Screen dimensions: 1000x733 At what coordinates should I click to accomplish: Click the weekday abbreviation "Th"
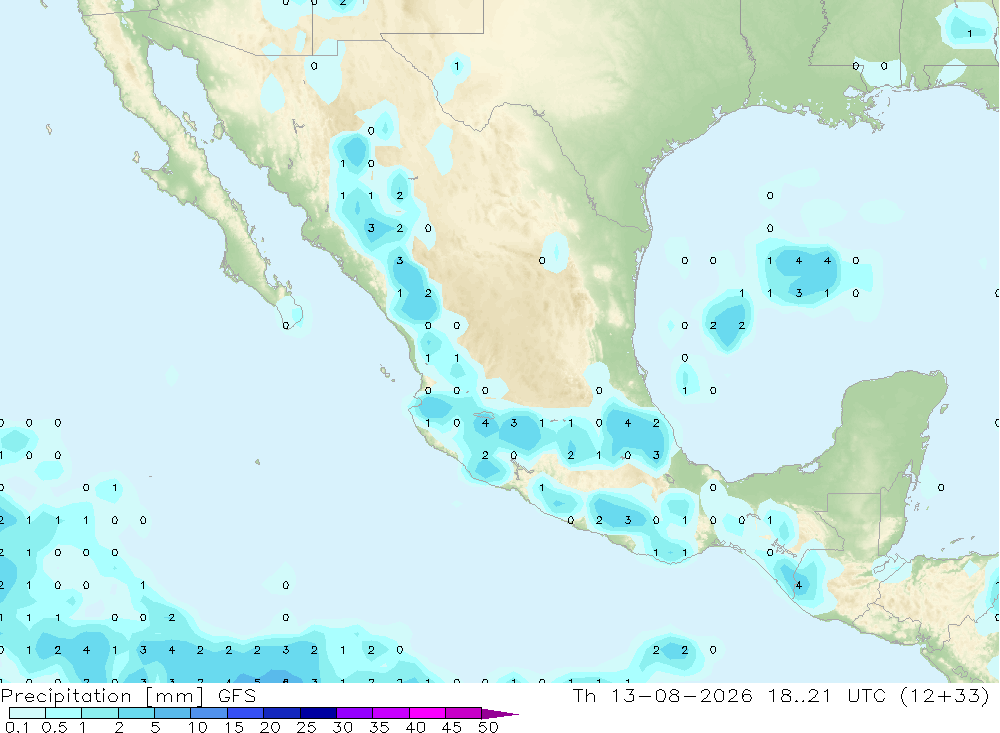click(x=584, y=695)
